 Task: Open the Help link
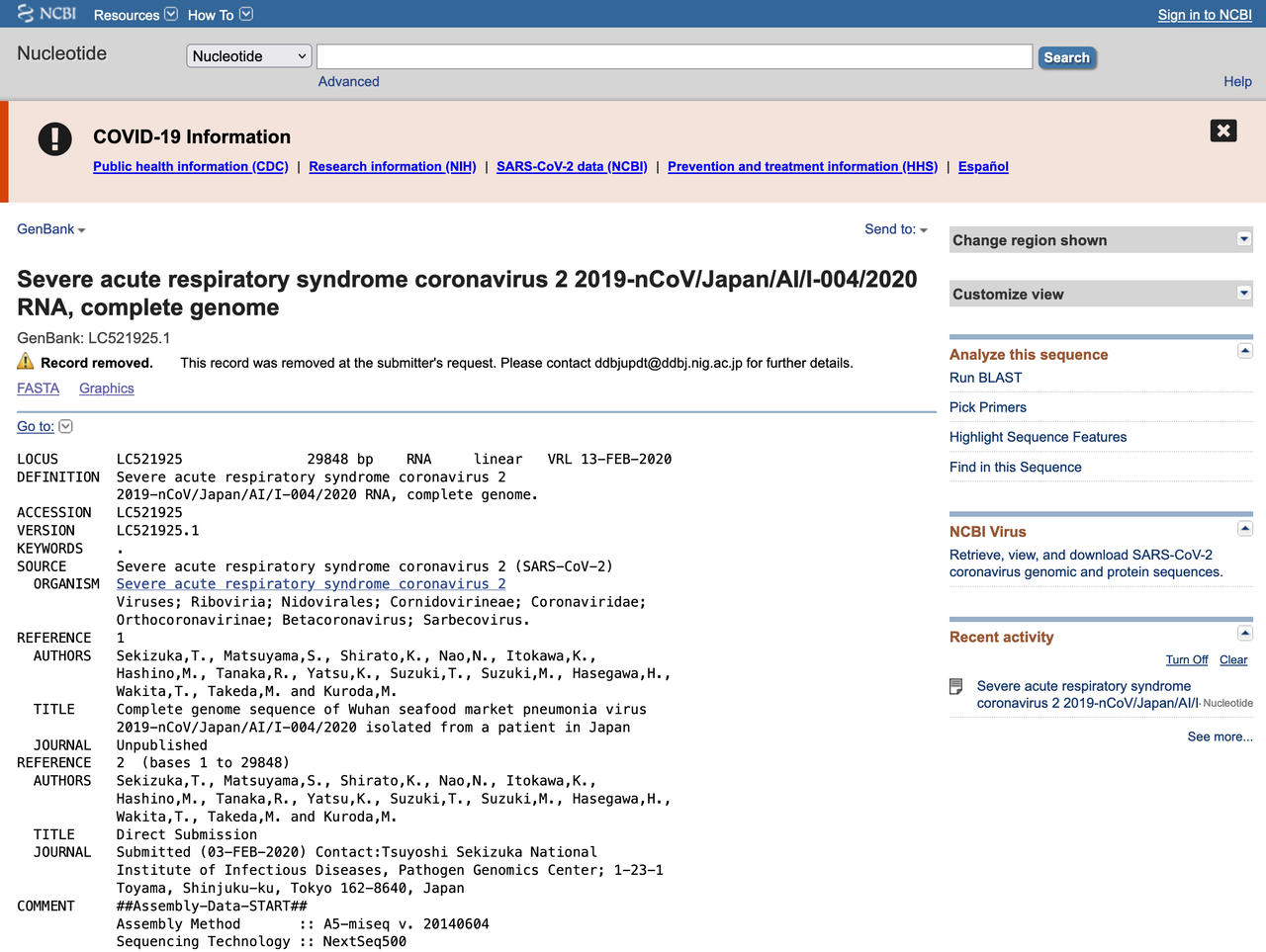tap(1237, 82)
